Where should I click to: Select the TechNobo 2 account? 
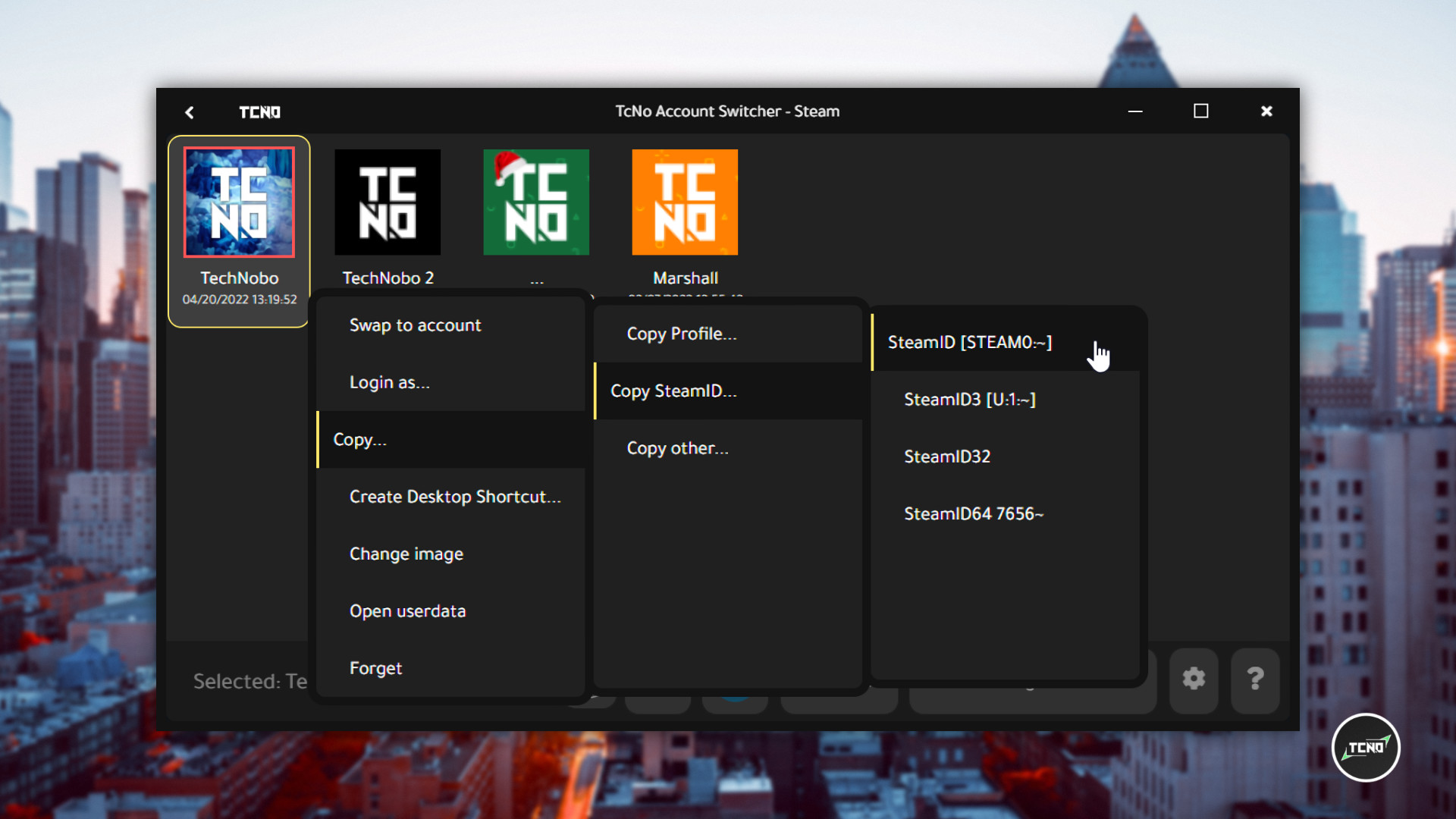point(387,202)
